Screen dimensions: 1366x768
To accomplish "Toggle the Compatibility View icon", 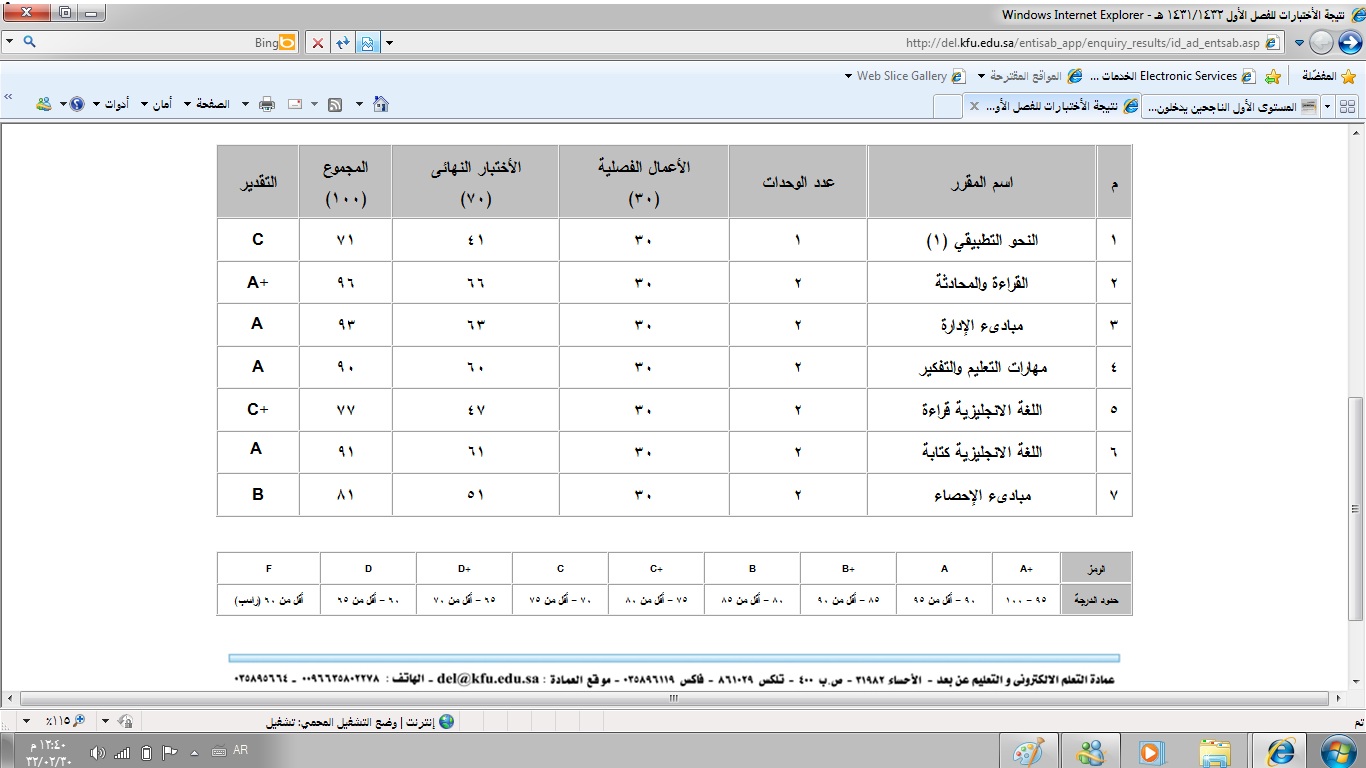I will click(367, 43).
